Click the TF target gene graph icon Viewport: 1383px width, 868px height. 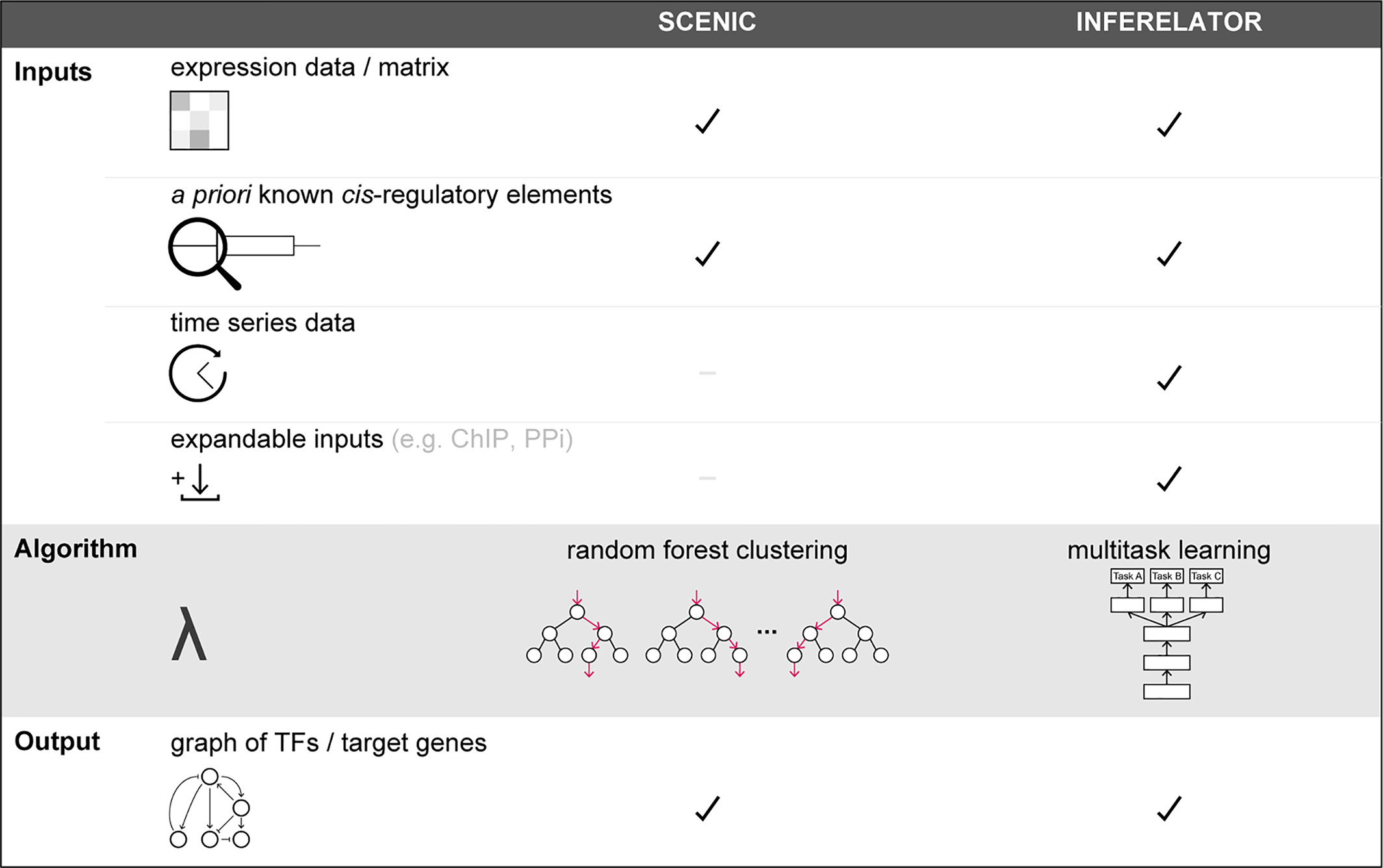[209, 808]
